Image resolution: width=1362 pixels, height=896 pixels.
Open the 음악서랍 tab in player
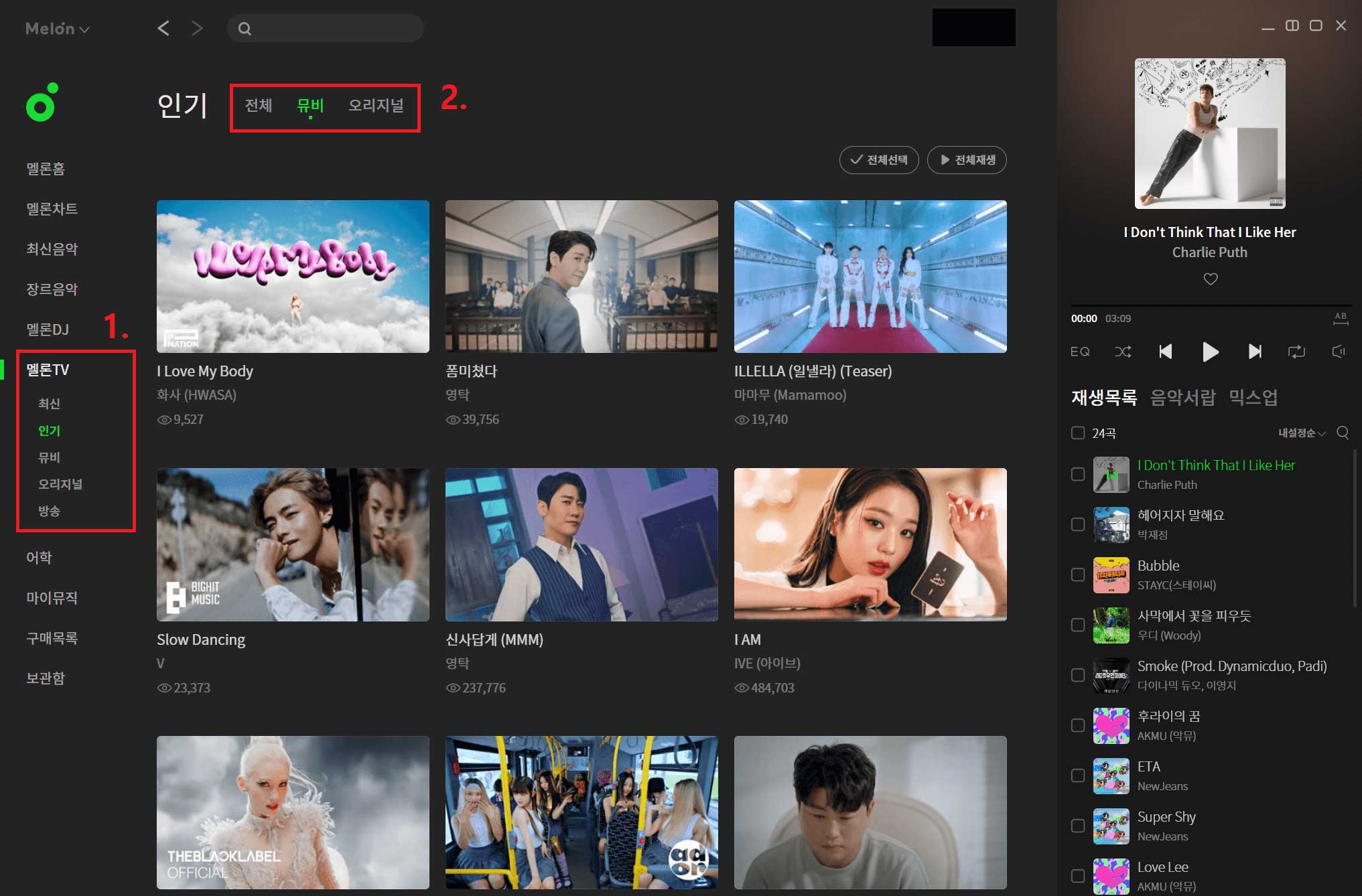(x=1182, y=397)
